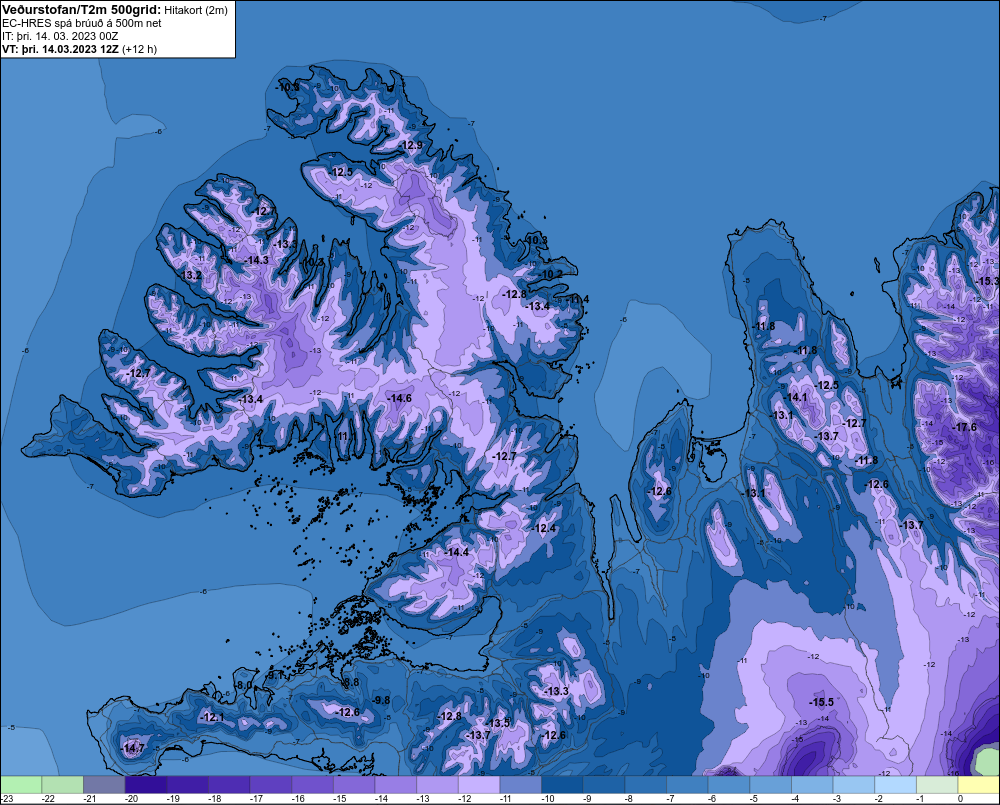The image size is (1000, 805).
Task: Click the 'Hitakort (2m)' label in header
Action: tap(195, 10)
